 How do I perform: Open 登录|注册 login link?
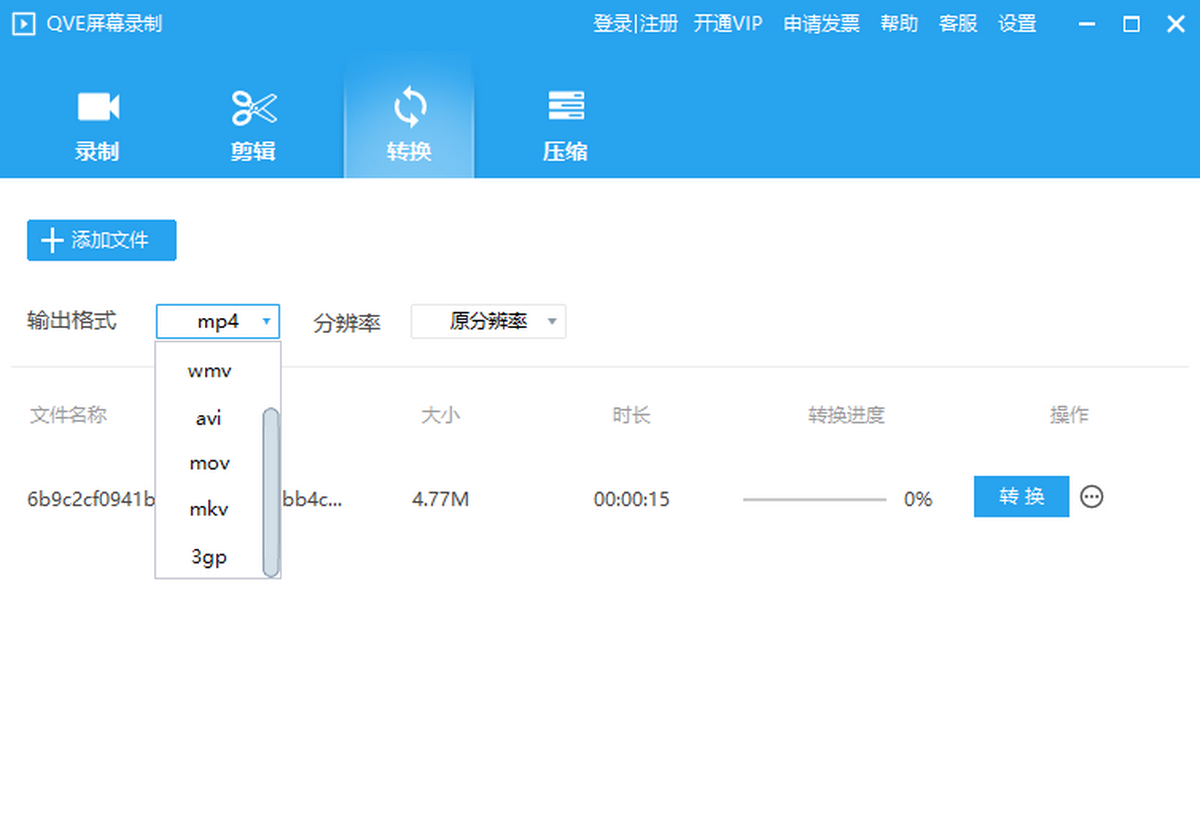(635, 24)
